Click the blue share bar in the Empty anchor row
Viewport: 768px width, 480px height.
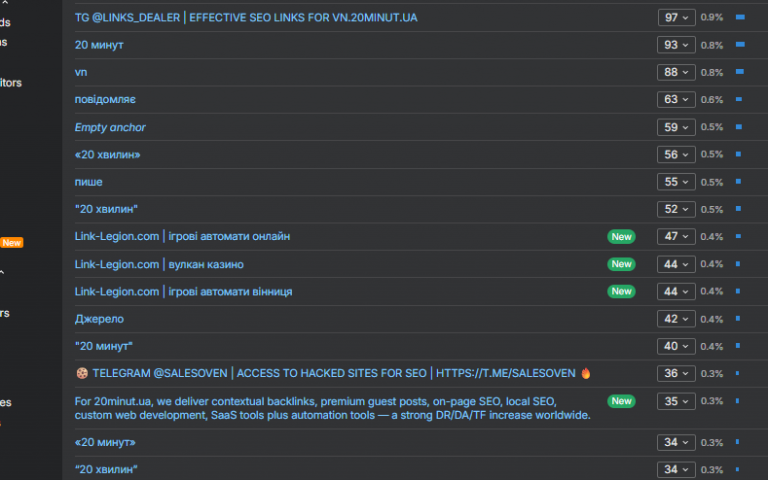(x=739, y=127)
